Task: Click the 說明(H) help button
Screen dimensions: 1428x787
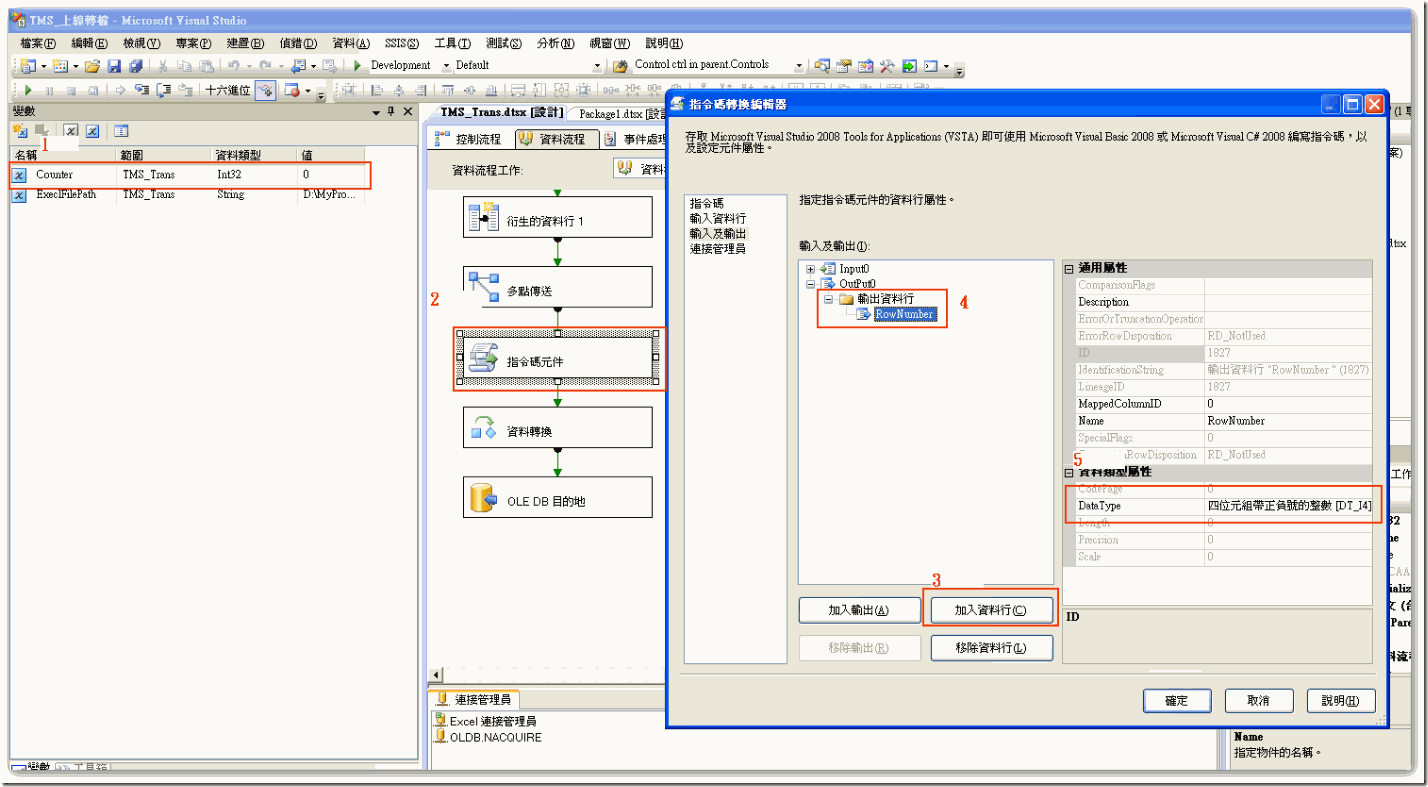Action: [x=1341, y=701]
